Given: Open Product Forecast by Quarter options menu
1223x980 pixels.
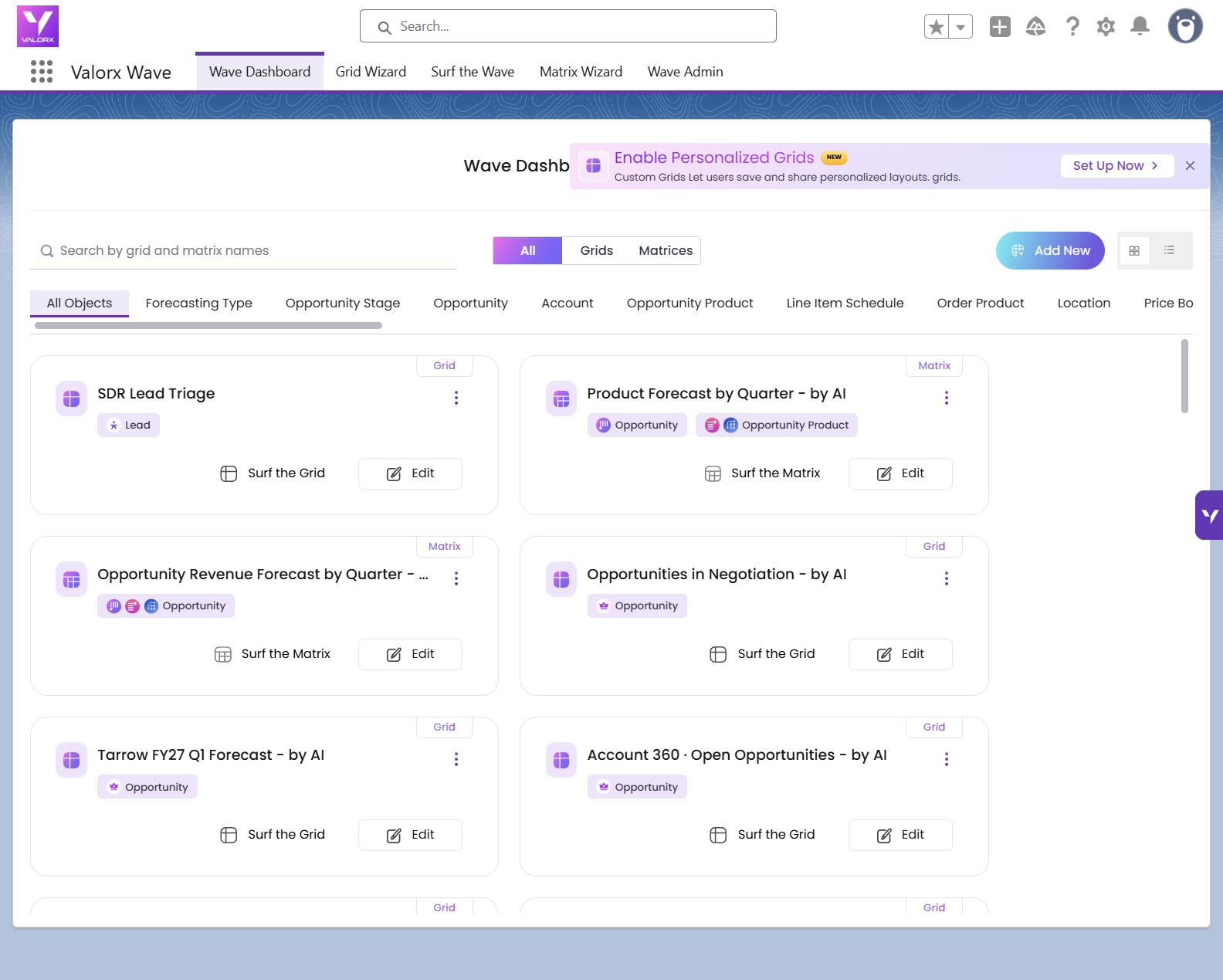Looking at the screenshot, I should pyautogui.click(x=947, y=398).
